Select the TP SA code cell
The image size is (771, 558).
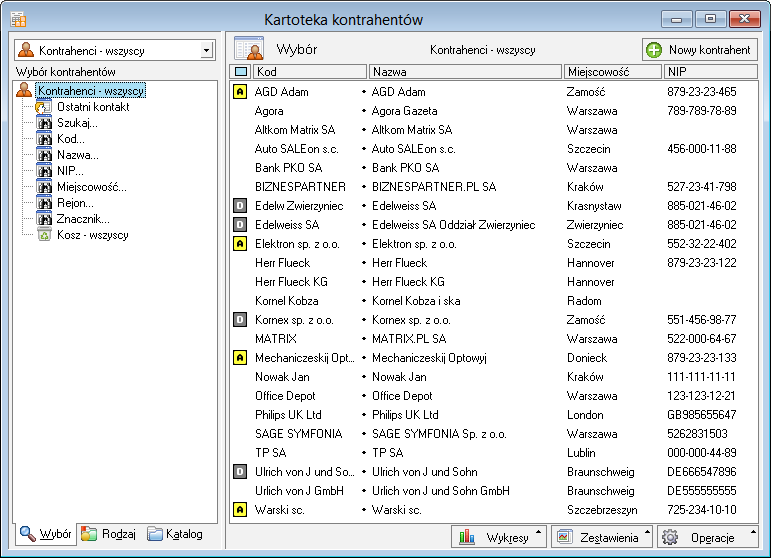pyautogui.click(x=270, y=453)
